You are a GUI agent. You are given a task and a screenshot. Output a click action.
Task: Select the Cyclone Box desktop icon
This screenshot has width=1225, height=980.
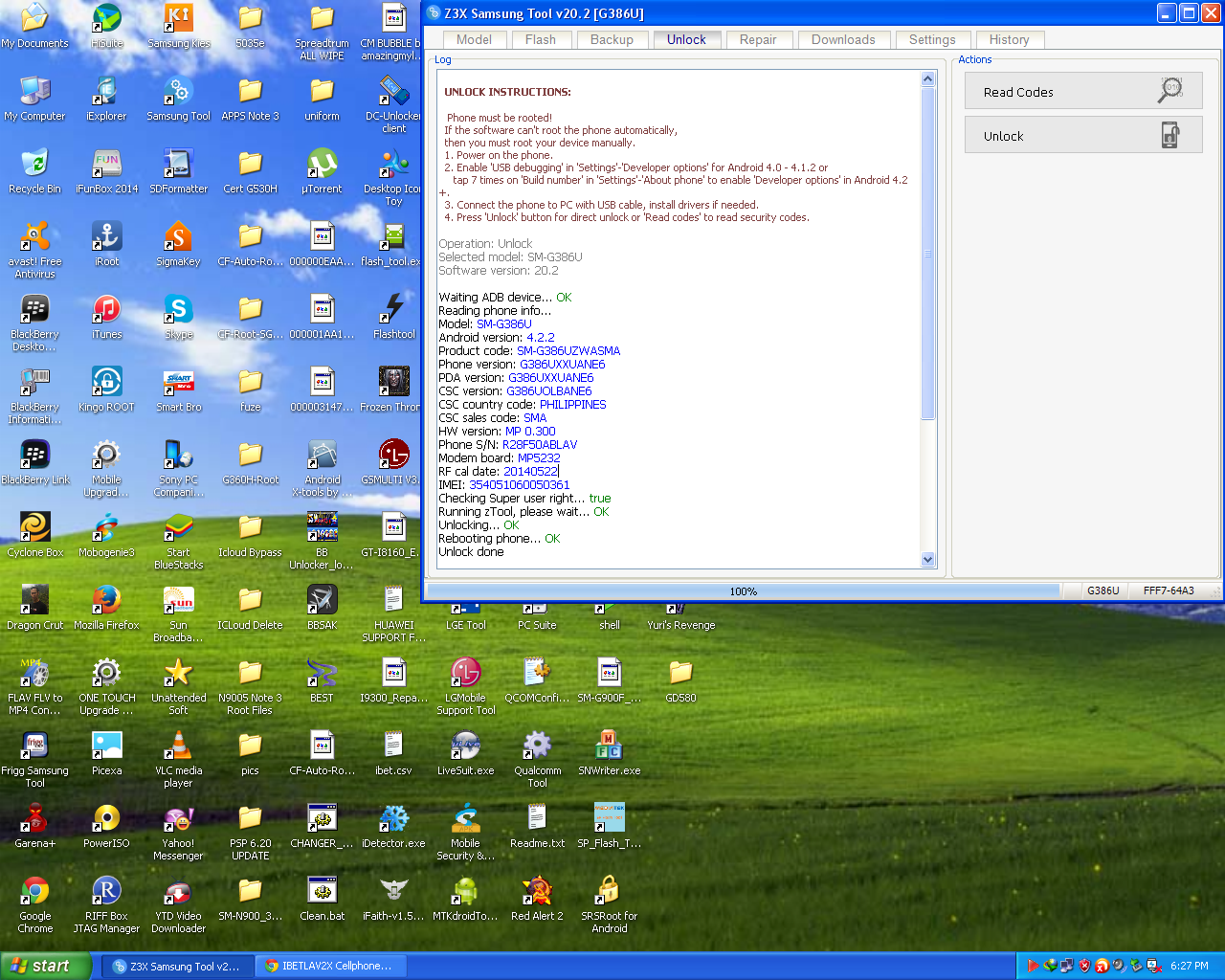click(34, 528)
